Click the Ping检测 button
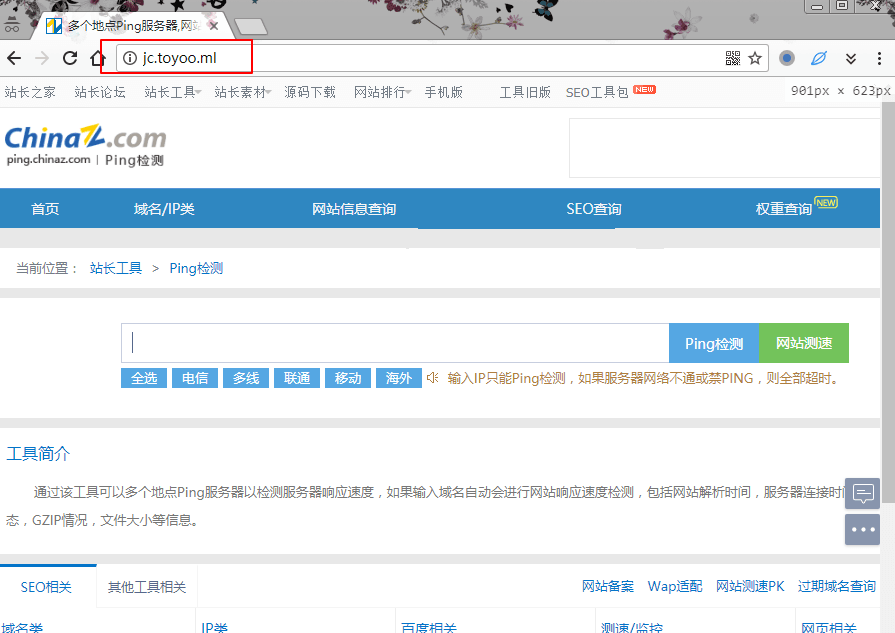This screenshot has height=633, width=895. point(714,343)
